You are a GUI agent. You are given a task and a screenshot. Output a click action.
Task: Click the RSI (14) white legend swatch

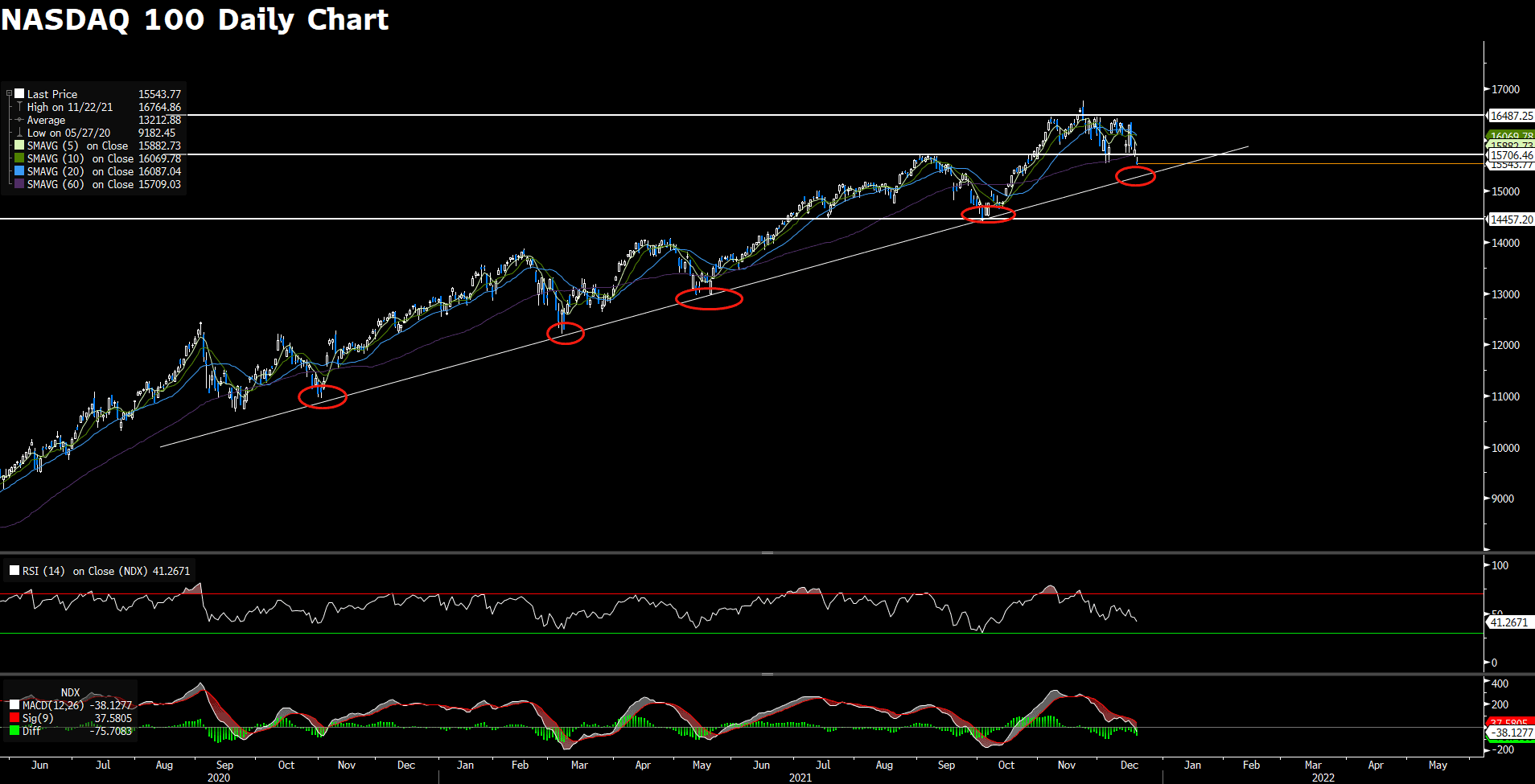click(14, 570)
